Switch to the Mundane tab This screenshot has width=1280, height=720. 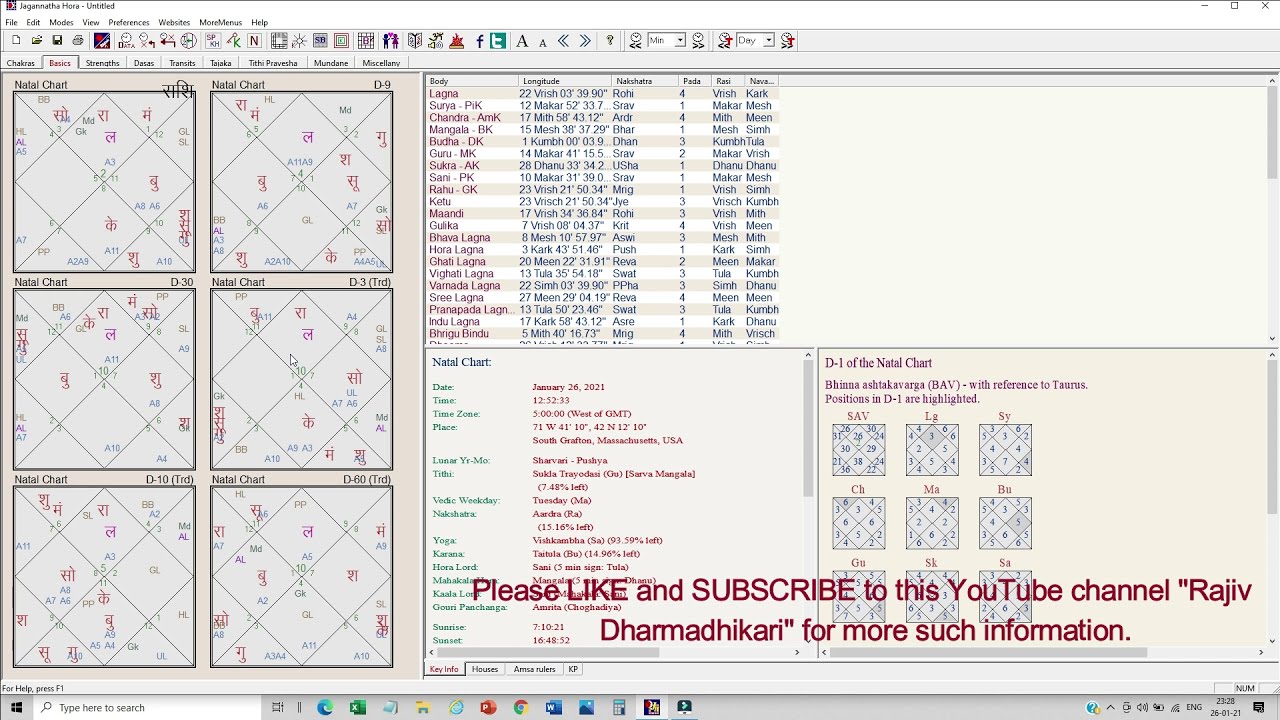[x=331, y=63]
